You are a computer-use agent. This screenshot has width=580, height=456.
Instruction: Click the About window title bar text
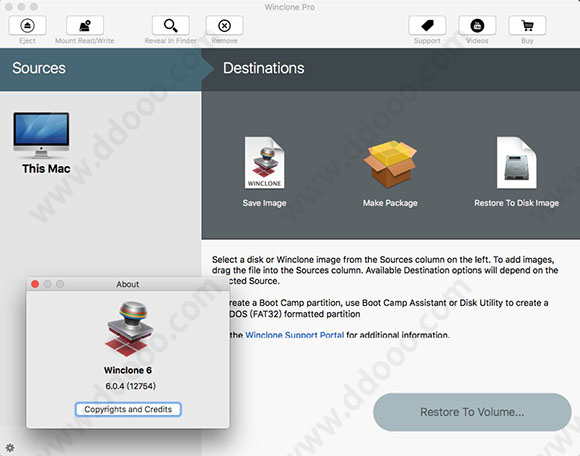[x=128, y=284]
